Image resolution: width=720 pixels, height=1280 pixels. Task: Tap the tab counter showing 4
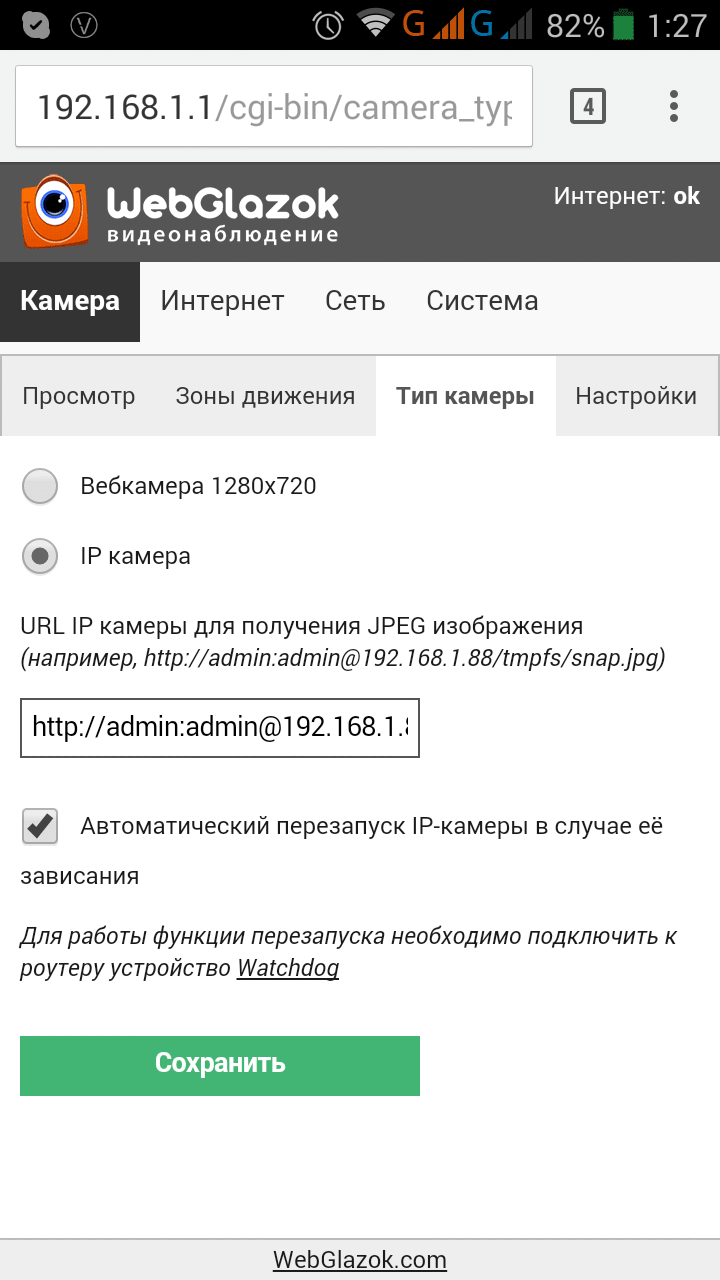coord(588,105)
